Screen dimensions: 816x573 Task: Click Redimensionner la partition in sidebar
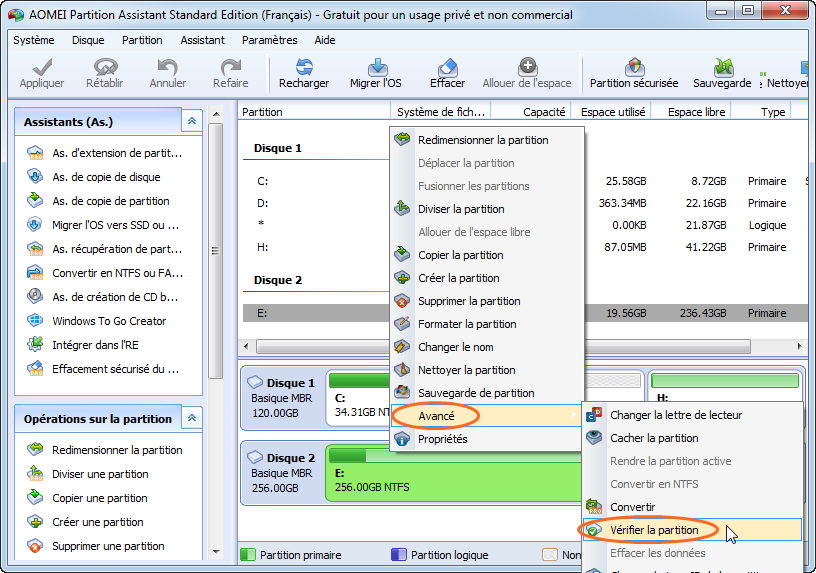pos(106,450)
